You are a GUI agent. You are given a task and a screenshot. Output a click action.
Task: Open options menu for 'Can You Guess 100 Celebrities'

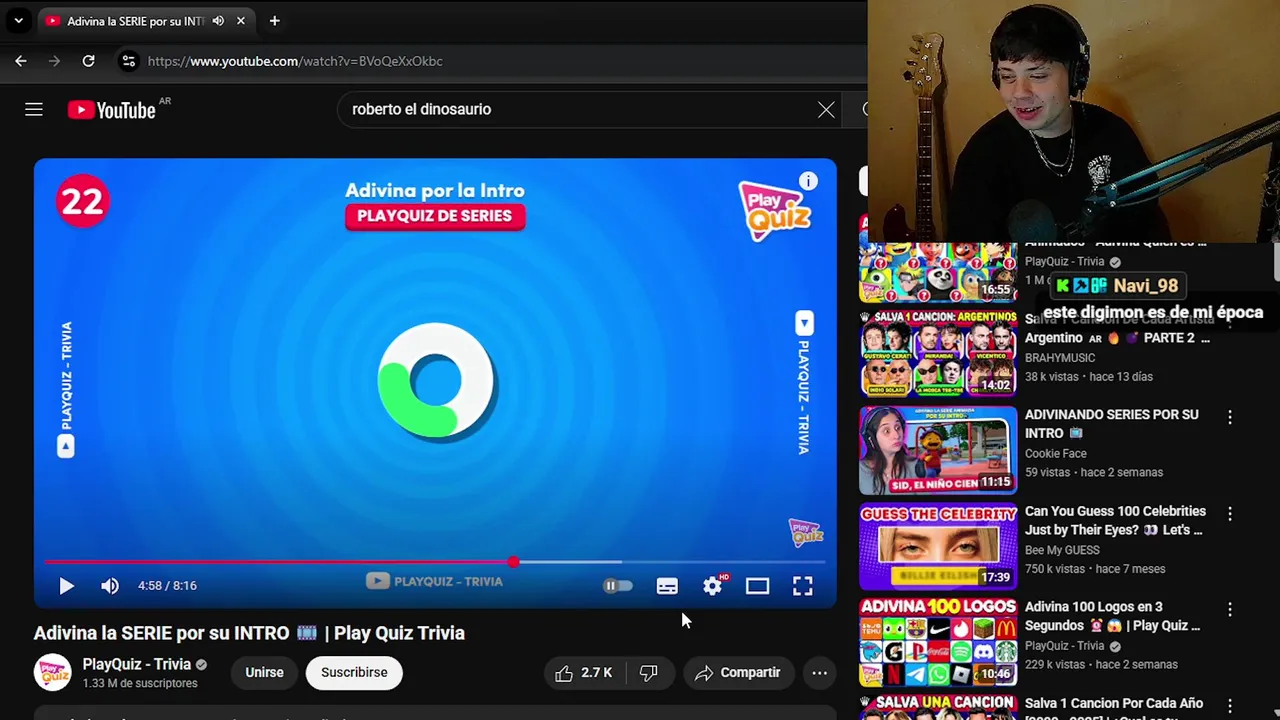point(1230,514)
